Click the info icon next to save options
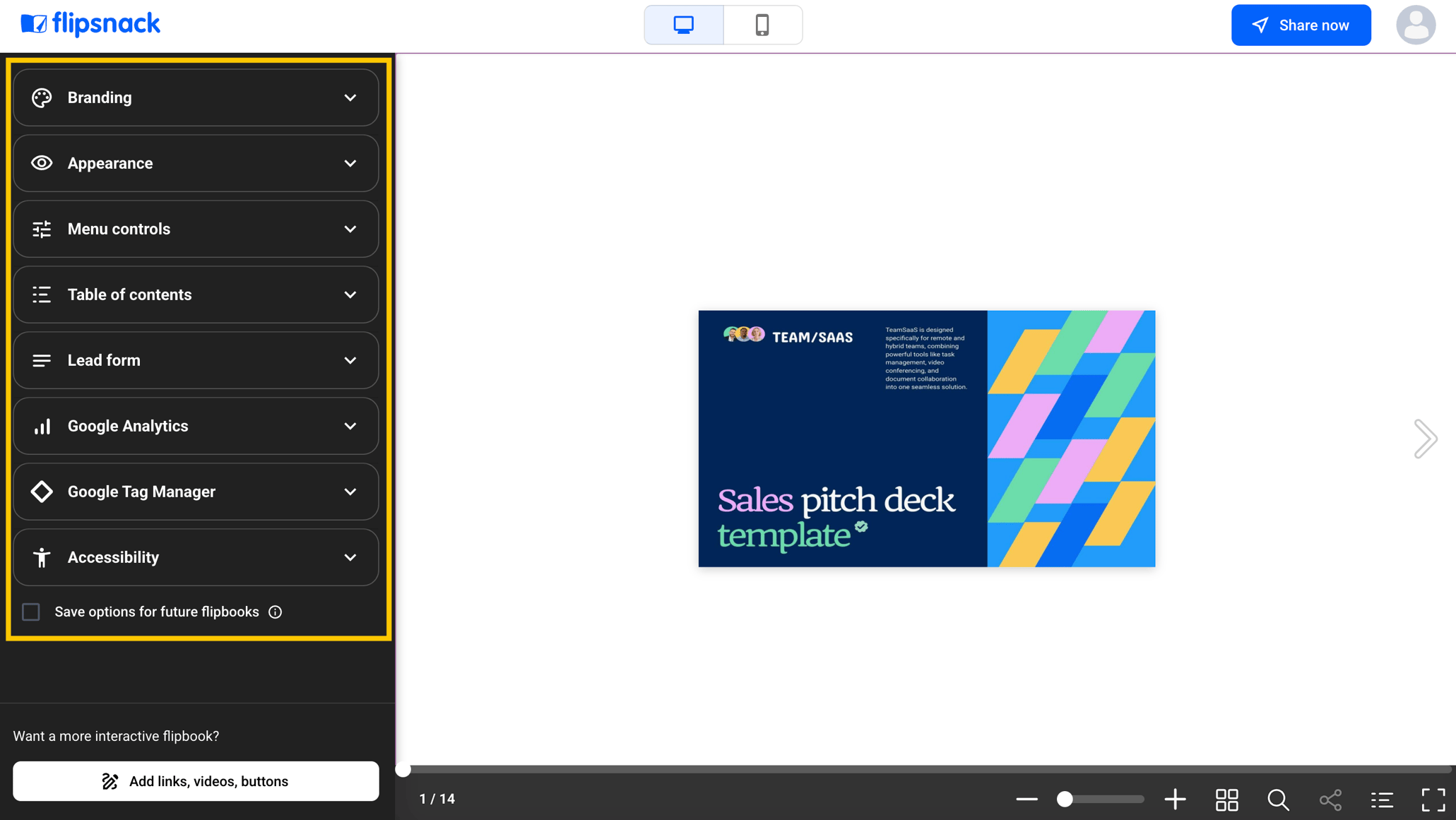The image size is (1456, 820). 275,612
